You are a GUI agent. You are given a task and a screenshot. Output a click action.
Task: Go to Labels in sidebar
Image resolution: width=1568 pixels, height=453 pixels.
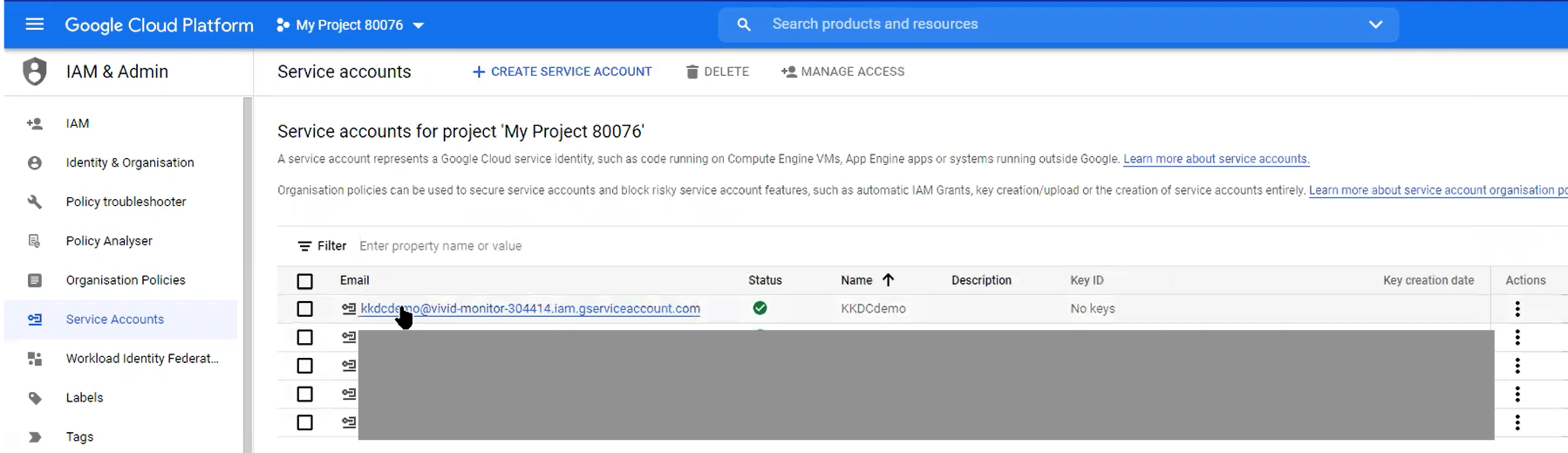point(85,398)
